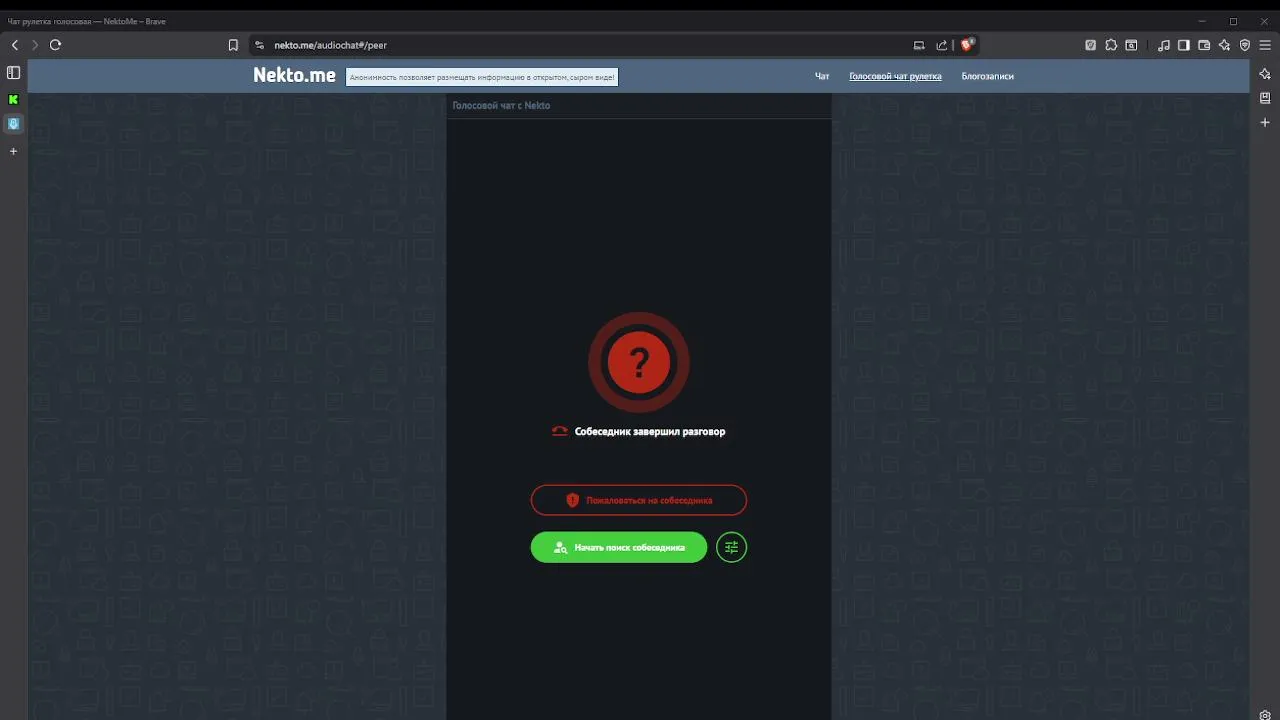Toggle the browser sidebar panel icon

pyautogui.click(x=1184, y=45)
